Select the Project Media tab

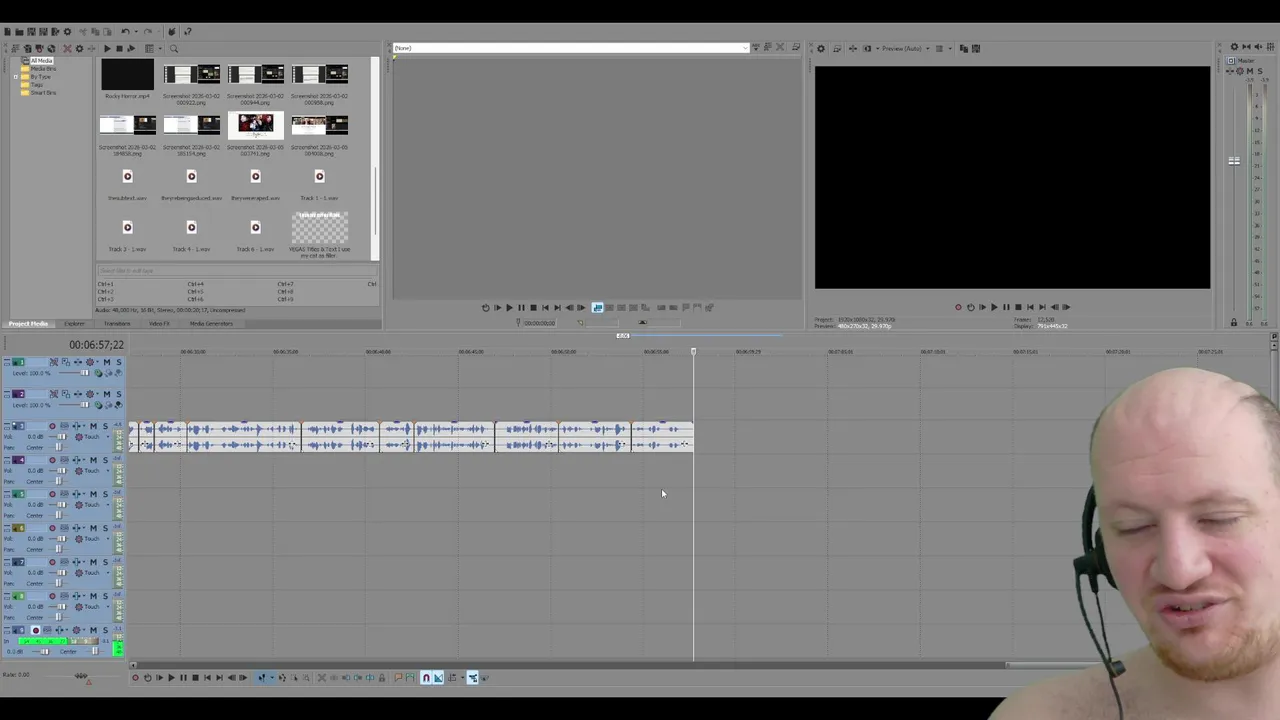(28, 324)
